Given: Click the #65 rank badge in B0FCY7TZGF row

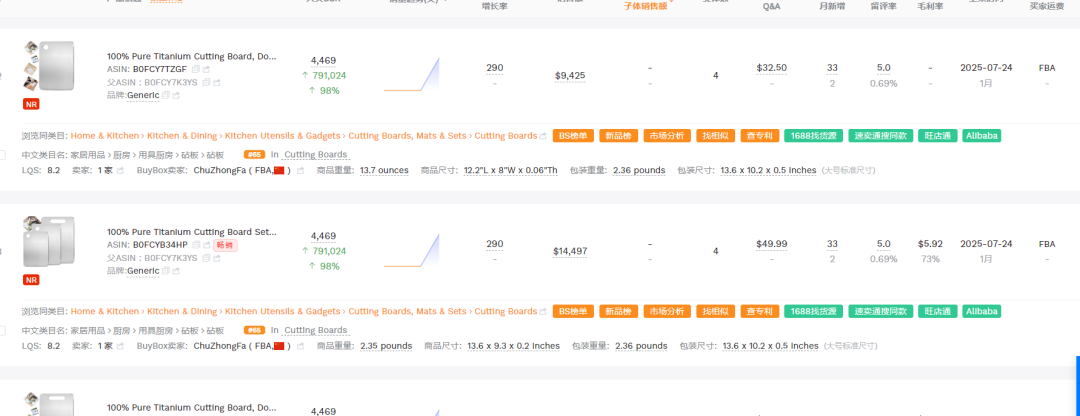Looking at the screenshot, I should click(255, 155).
